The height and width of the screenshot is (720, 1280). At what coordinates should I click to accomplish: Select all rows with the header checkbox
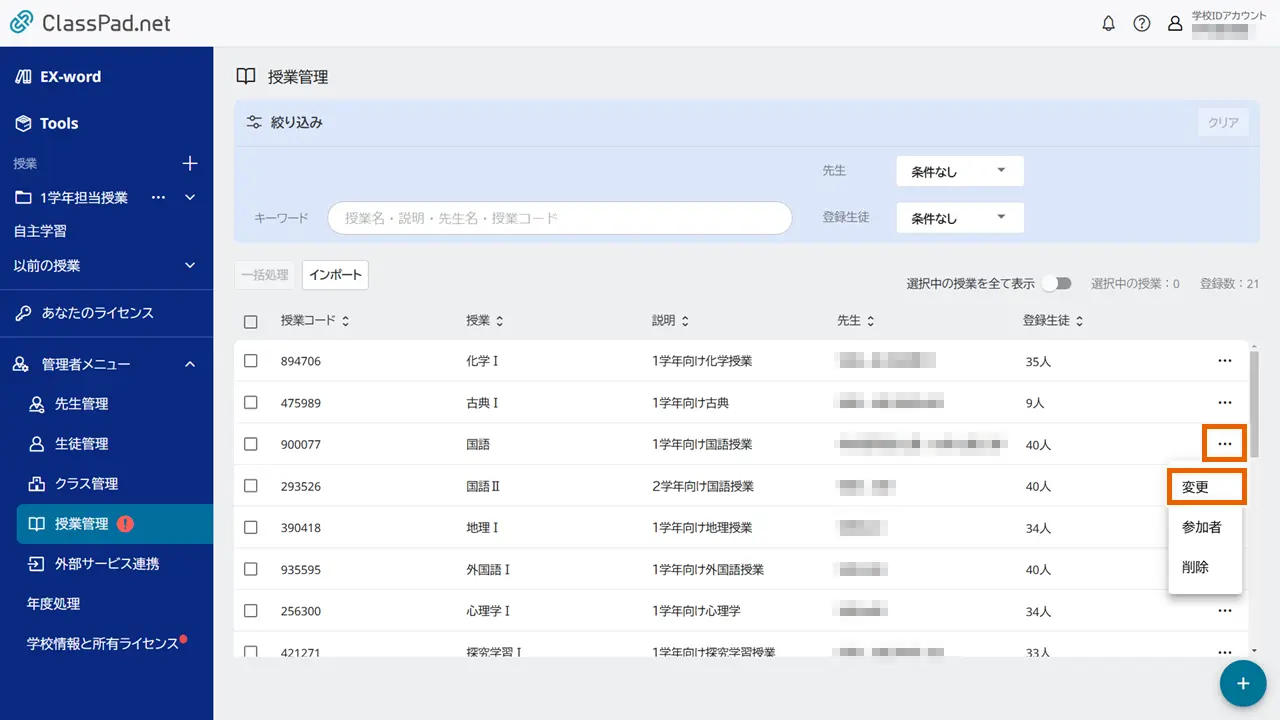(251, 319)
